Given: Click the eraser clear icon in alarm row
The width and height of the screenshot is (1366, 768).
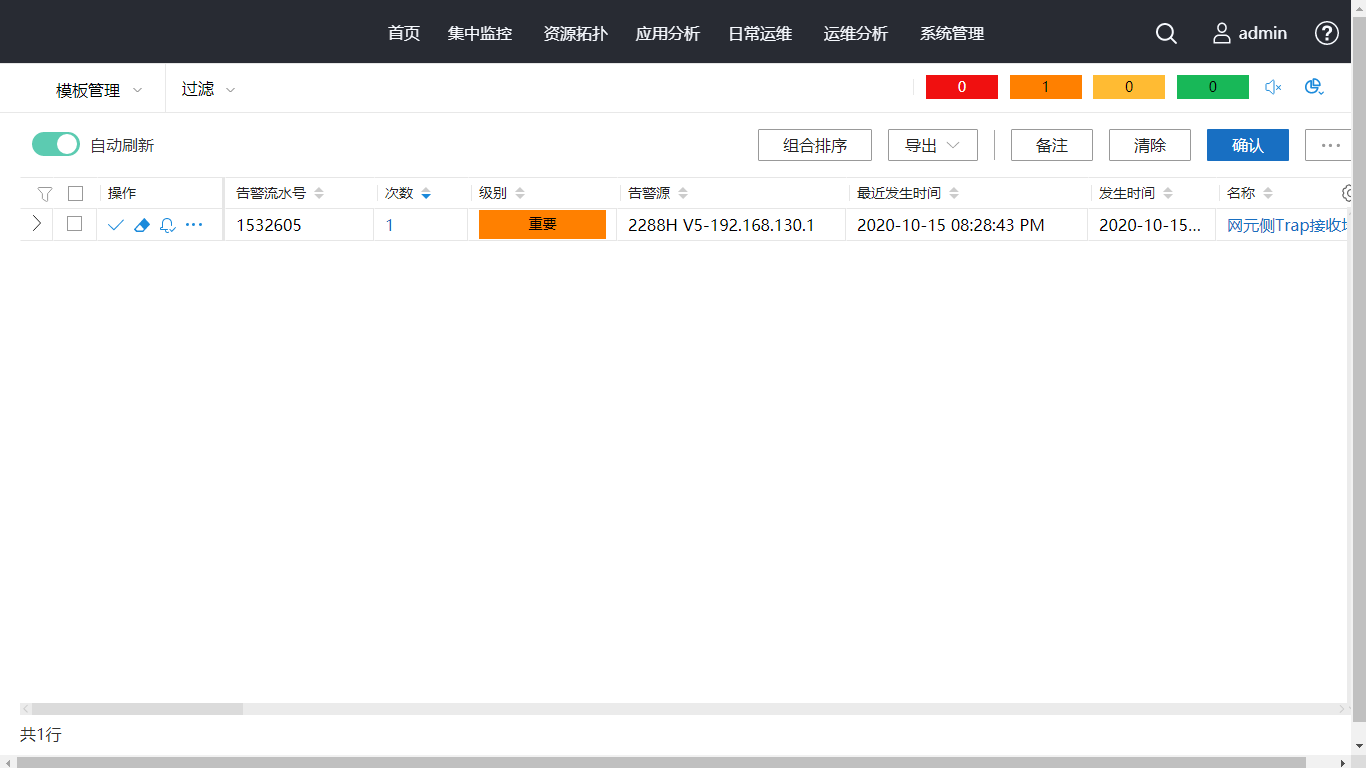Looking at the screenshot, I should coord(141,225).
